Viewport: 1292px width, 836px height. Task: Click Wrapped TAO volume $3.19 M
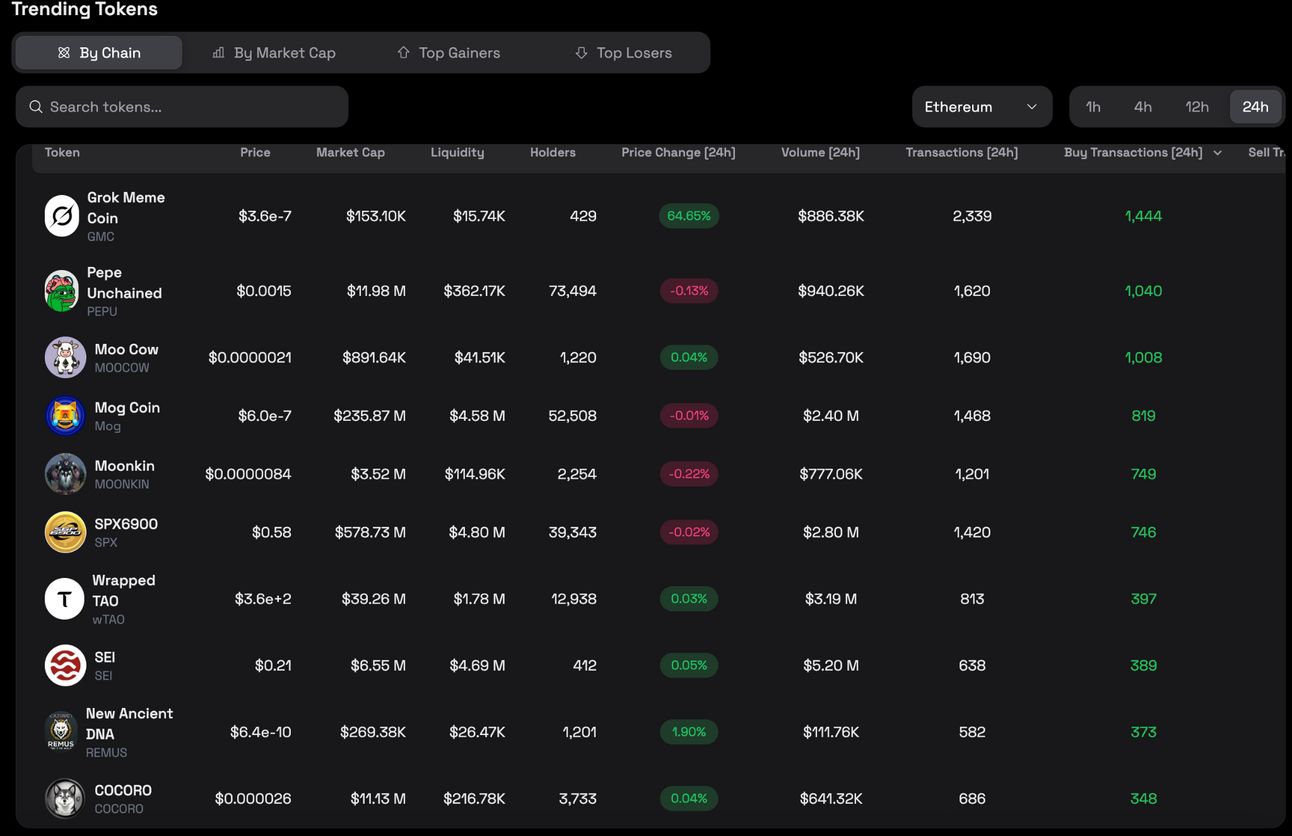click(831, 599)
